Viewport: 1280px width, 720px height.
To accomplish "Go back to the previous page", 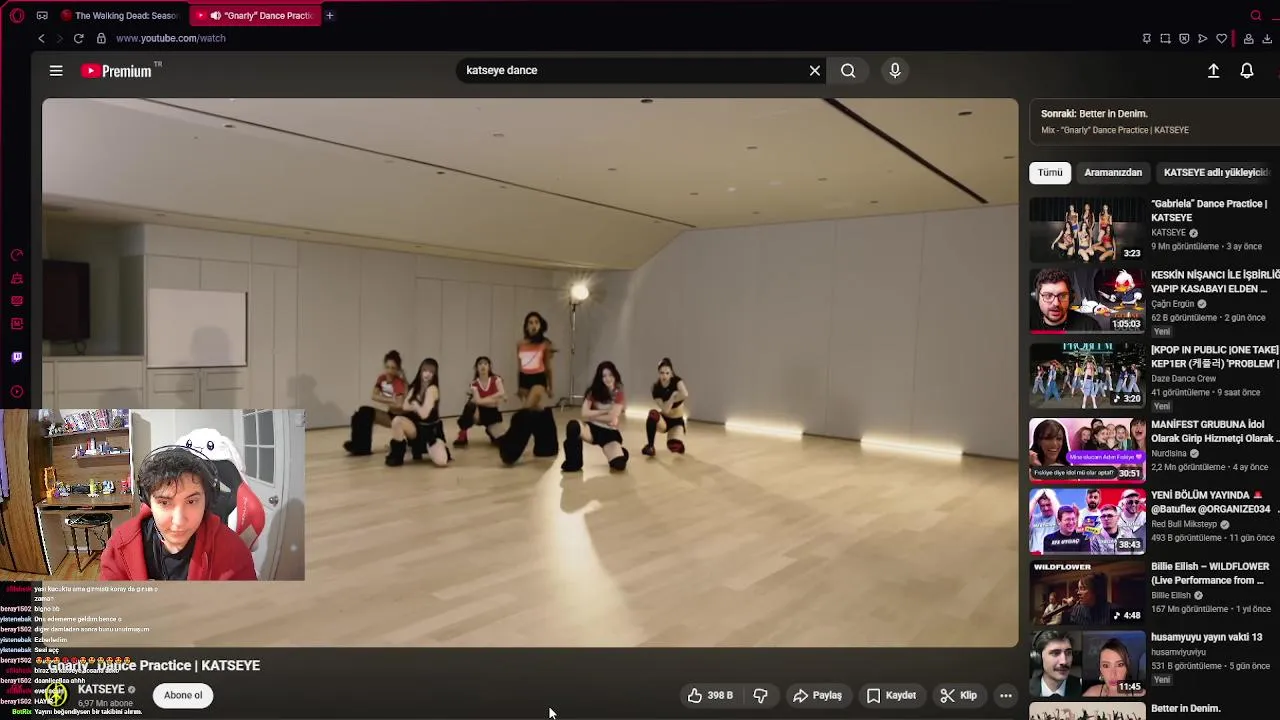I will click(x=41, y=38).
